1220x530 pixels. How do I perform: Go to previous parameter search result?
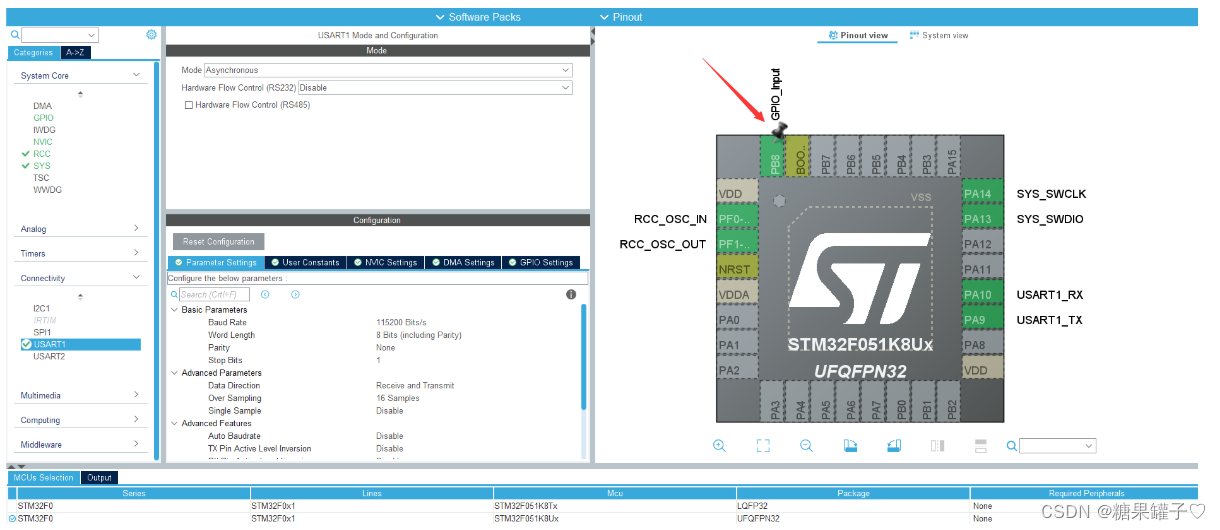[x=265, y=294]
